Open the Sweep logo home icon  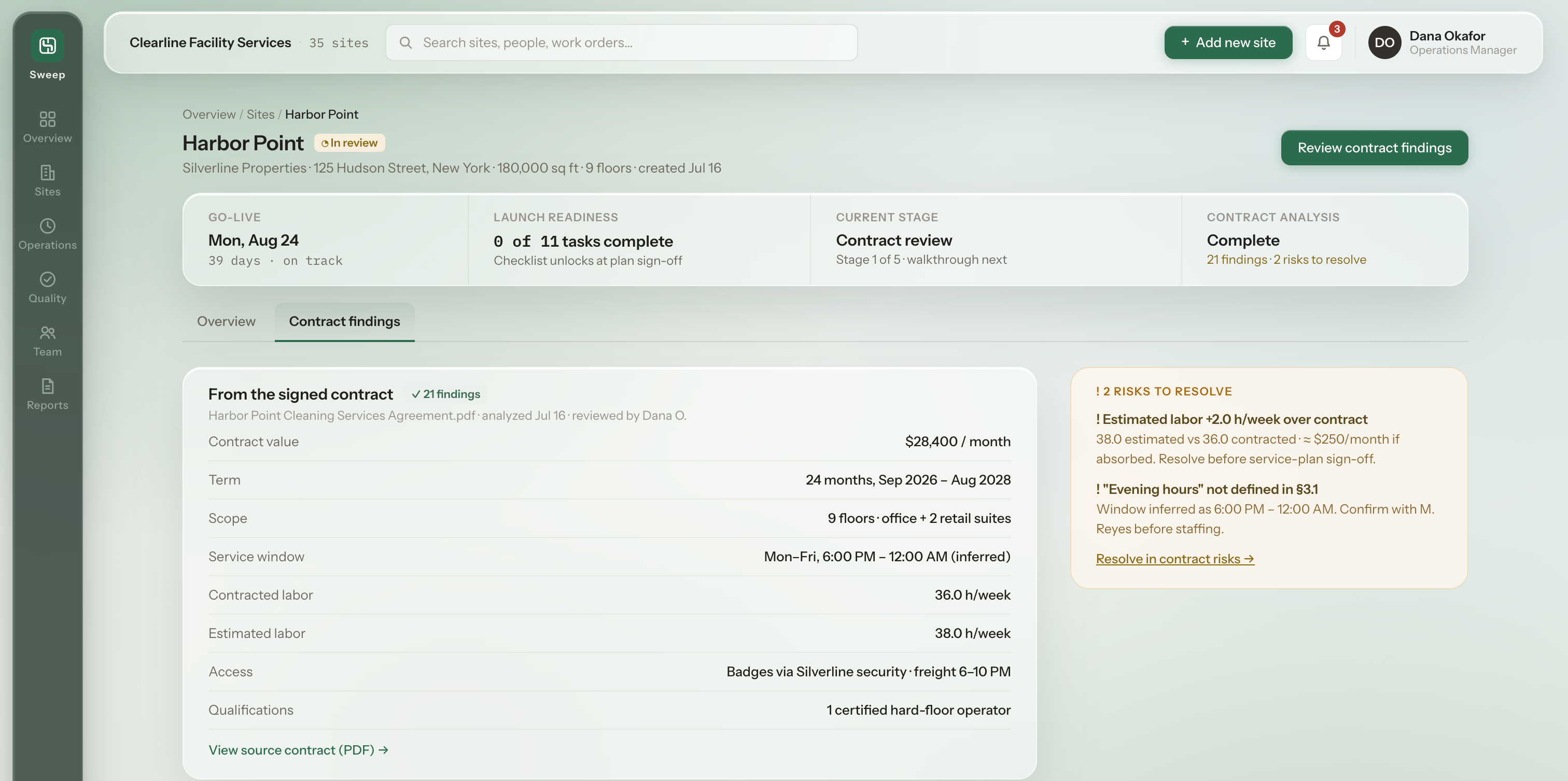pyautogui.click(x=48, y=46)
